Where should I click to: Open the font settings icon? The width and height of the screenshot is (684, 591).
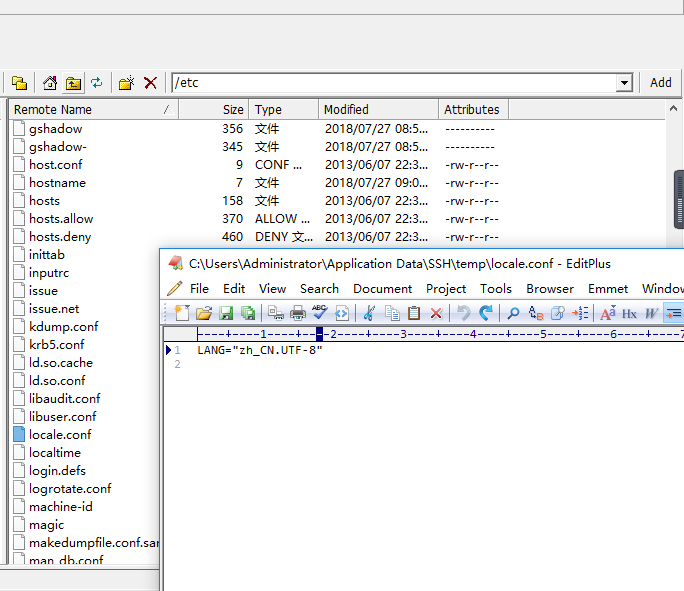click(x=608, y=313)
